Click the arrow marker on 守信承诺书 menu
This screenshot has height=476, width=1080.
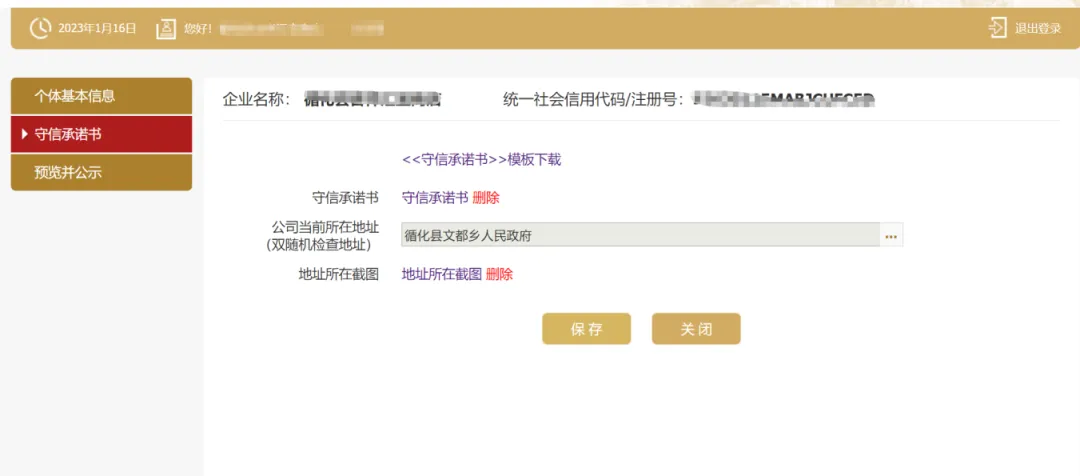click(x=25, y=134)
